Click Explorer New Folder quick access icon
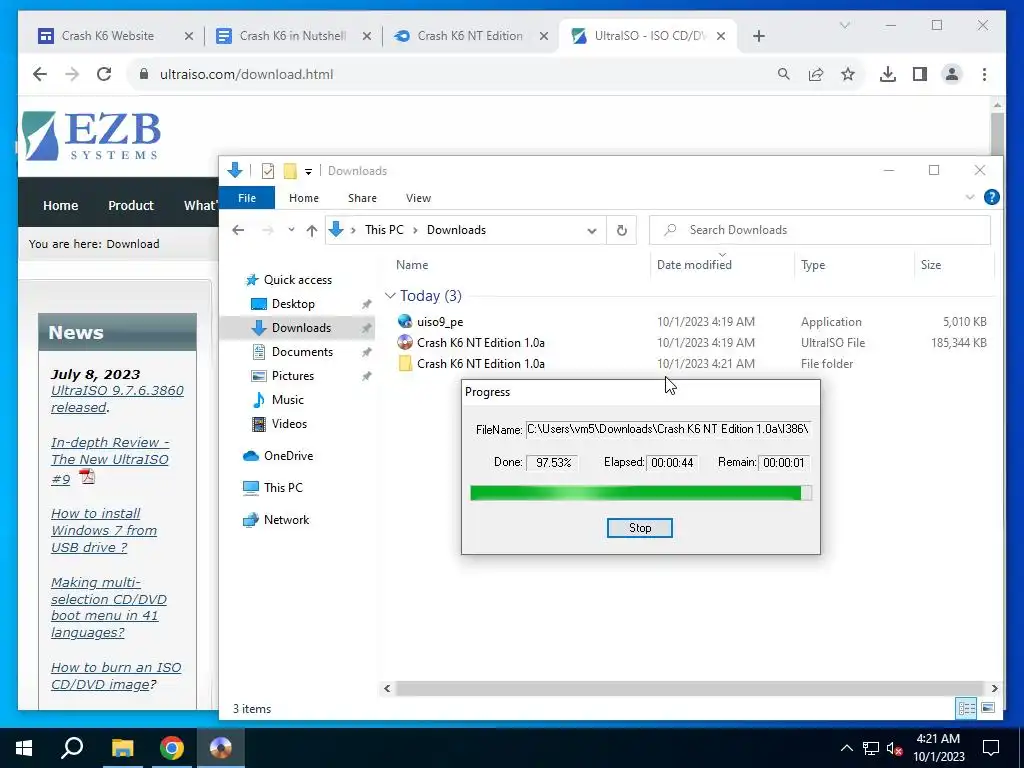The height and width of the screenshot is (768, 1024). (290, 171)
